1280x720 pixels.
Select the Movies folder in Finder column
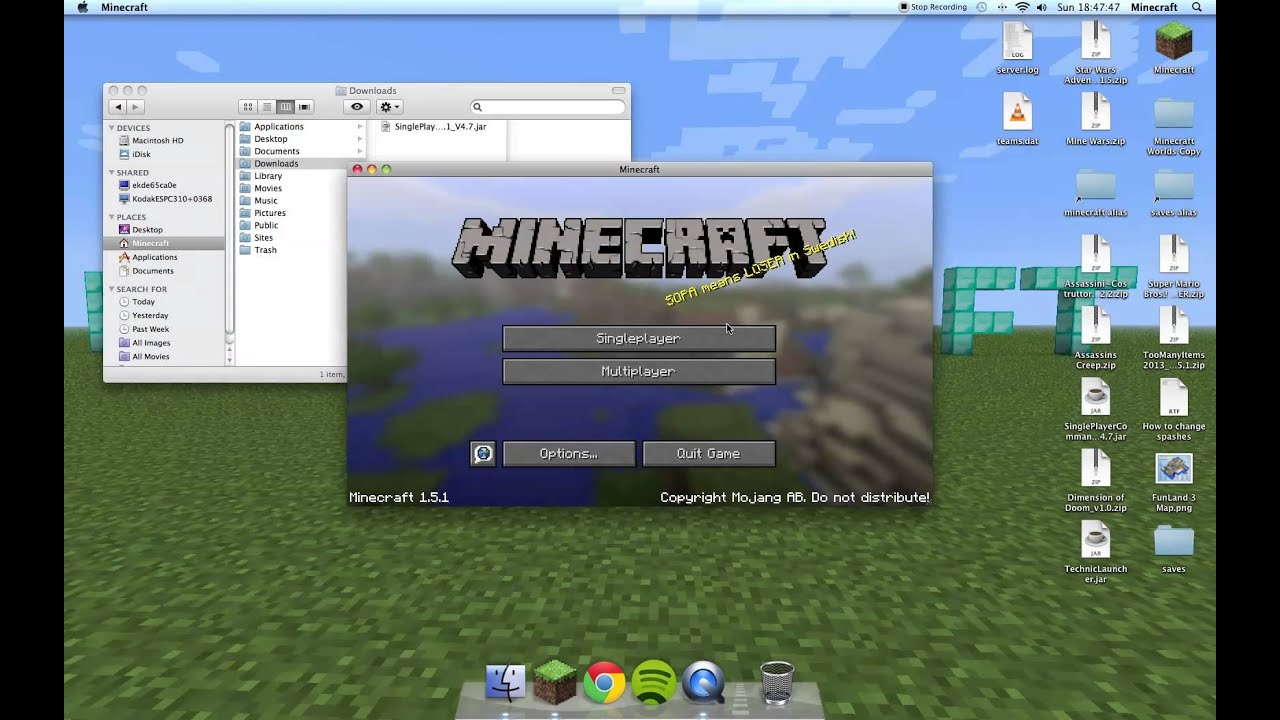260,188
